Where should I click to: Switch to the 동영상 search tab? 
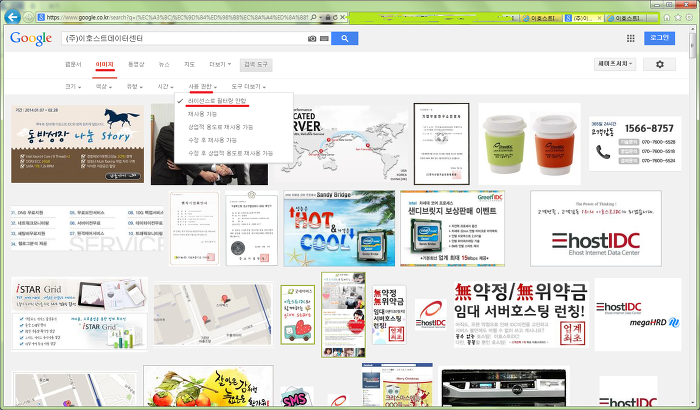tap(136, 64)
